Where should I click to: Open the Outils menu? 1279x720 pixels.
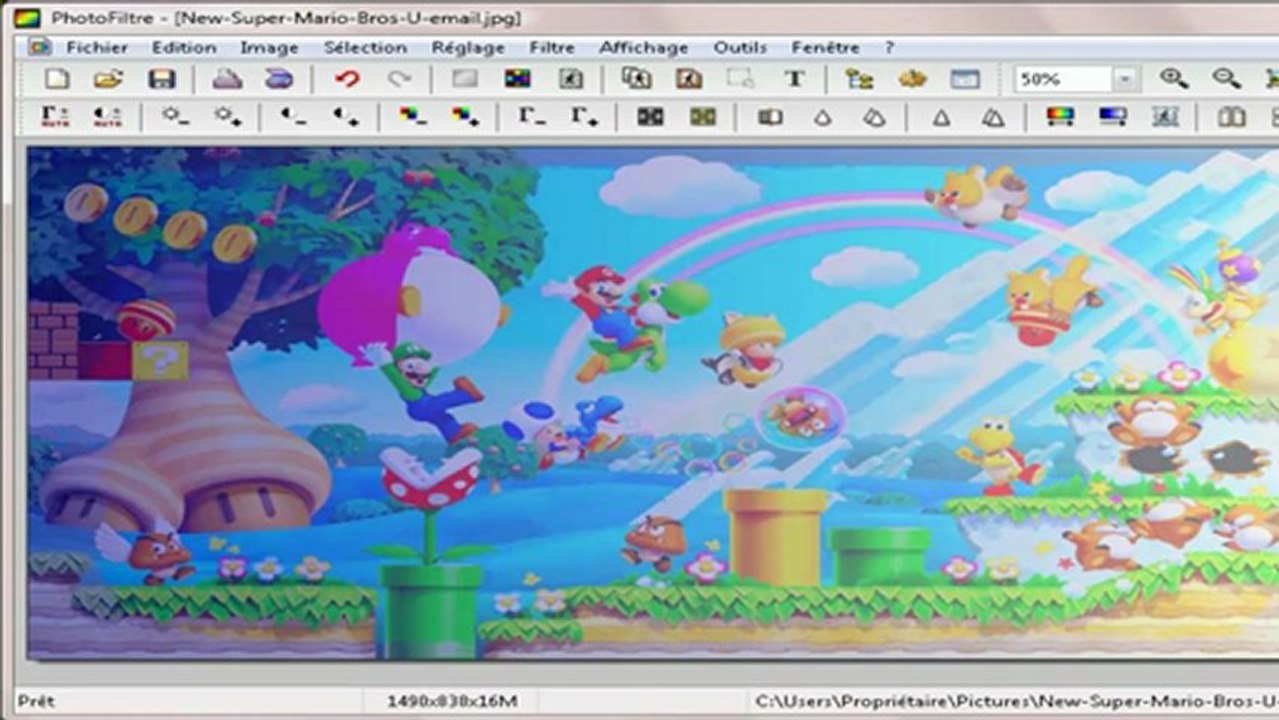click(x=740, y=47)
